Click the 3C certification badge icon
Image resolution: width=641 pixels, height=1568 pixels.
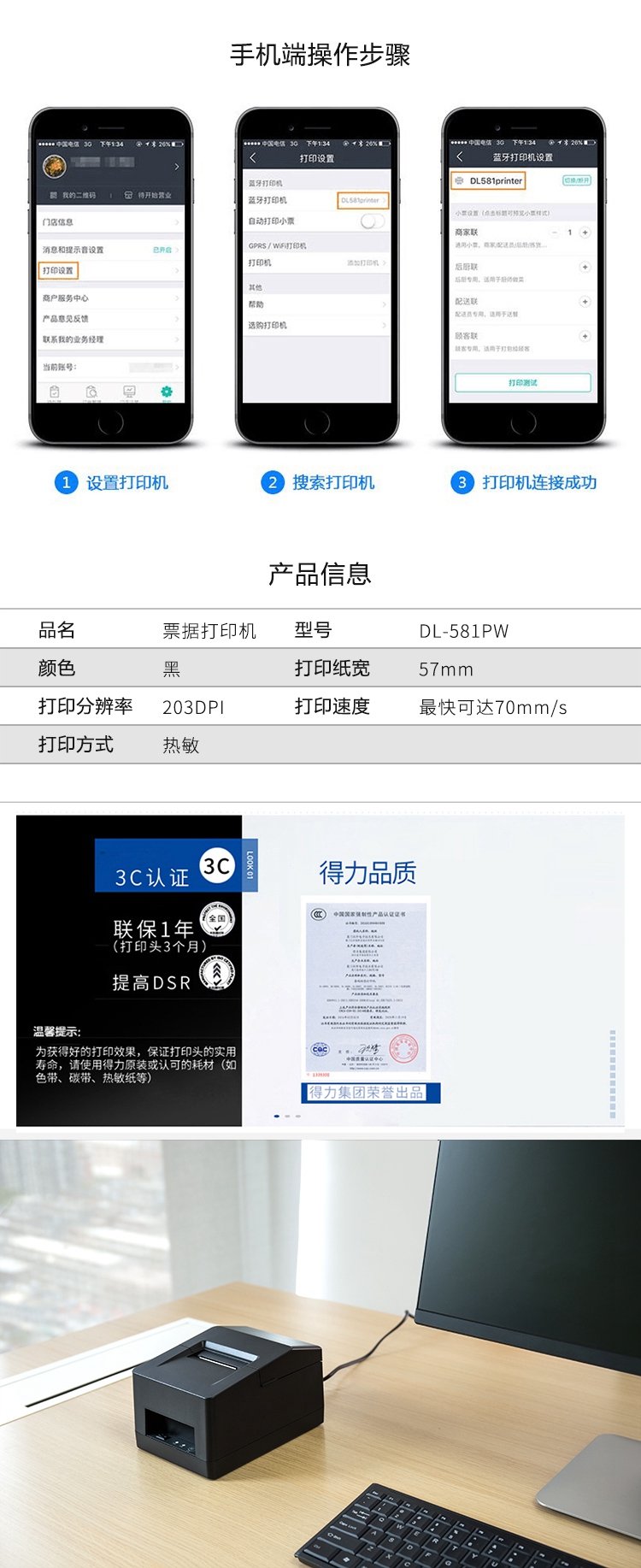coord(217,867)
